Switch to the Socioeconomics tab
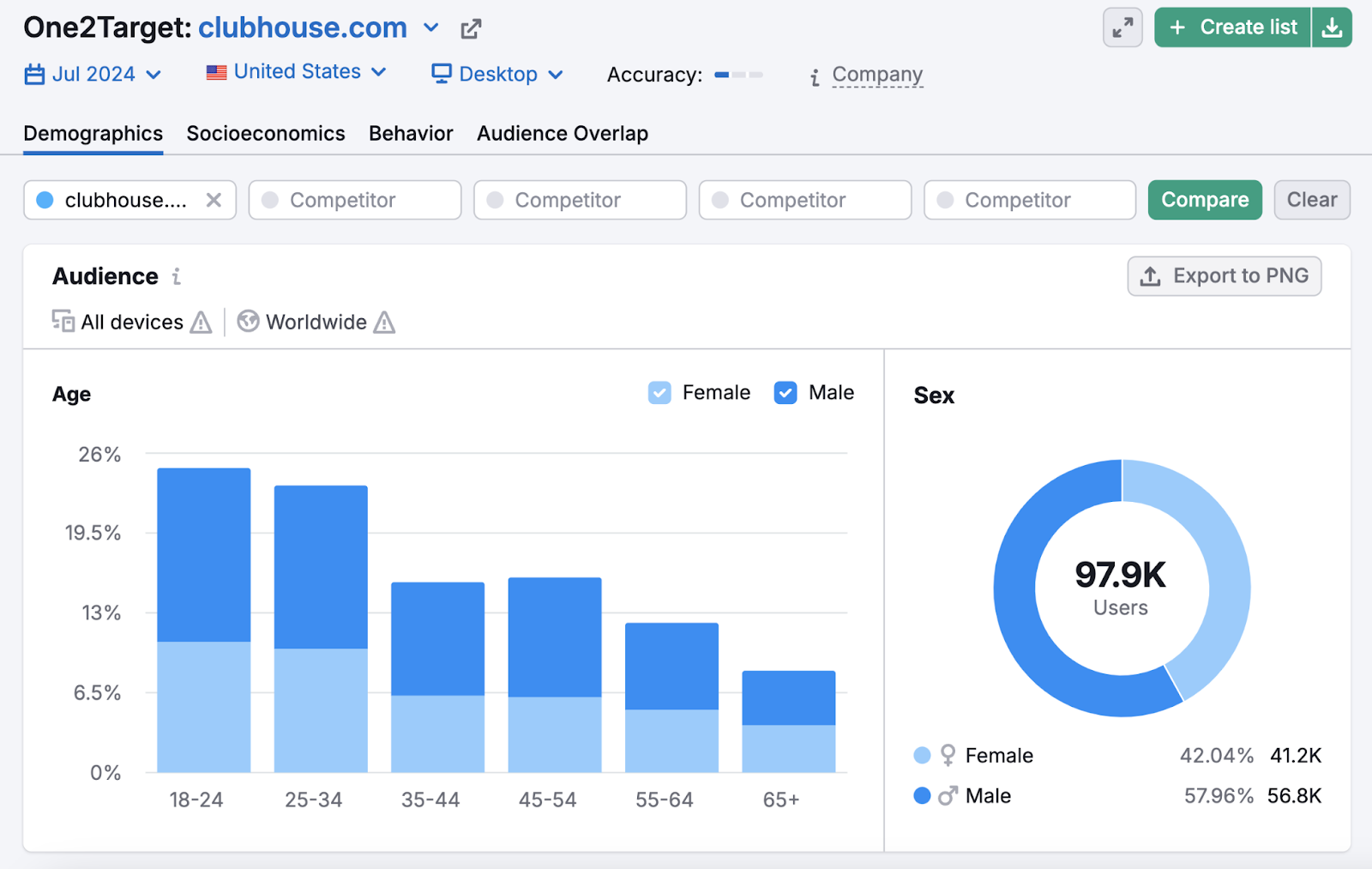1372x869 pixels. 266,134
